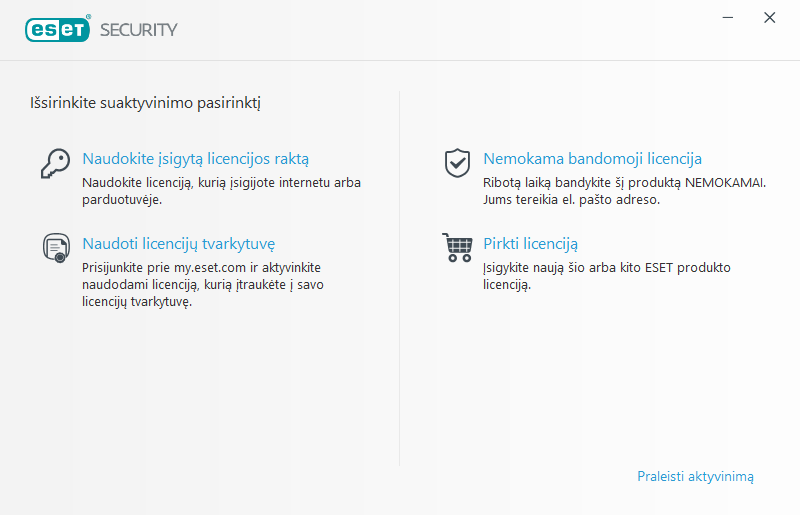Choose "Nemokama bandomoji licencija" free trial
This screenshot has height=515, width=800.
pos(592,158)
